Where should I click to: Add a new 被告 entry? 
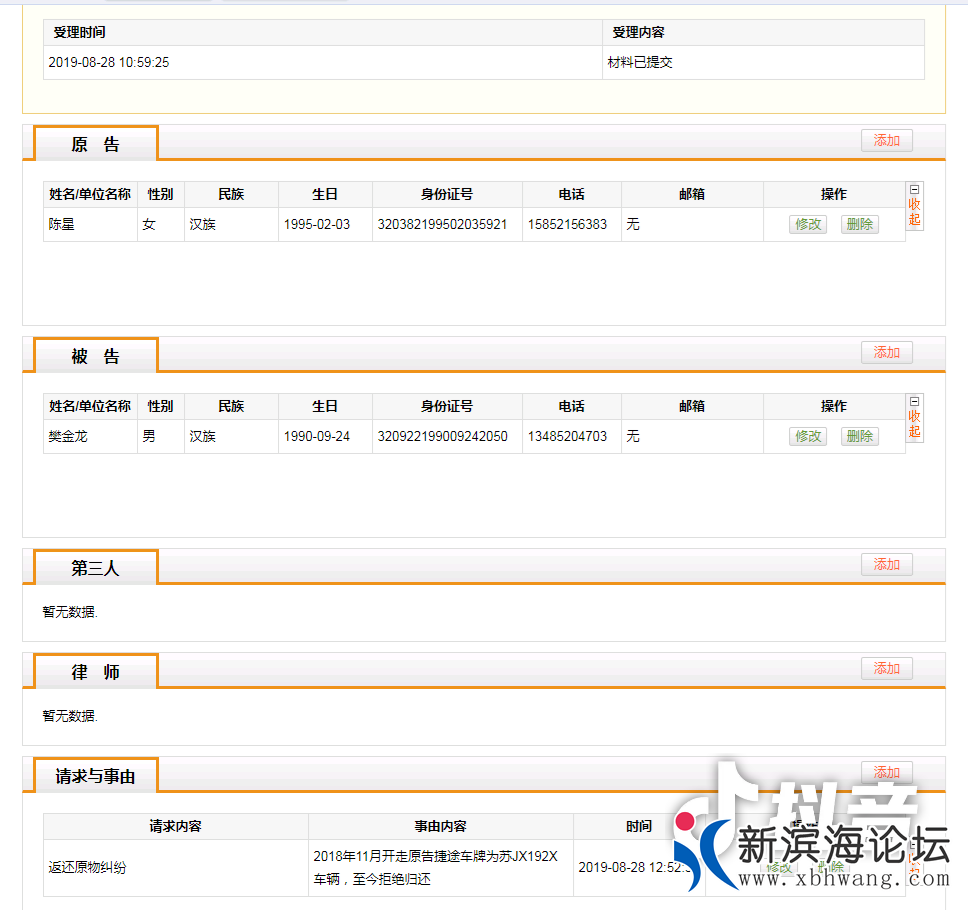887,352
